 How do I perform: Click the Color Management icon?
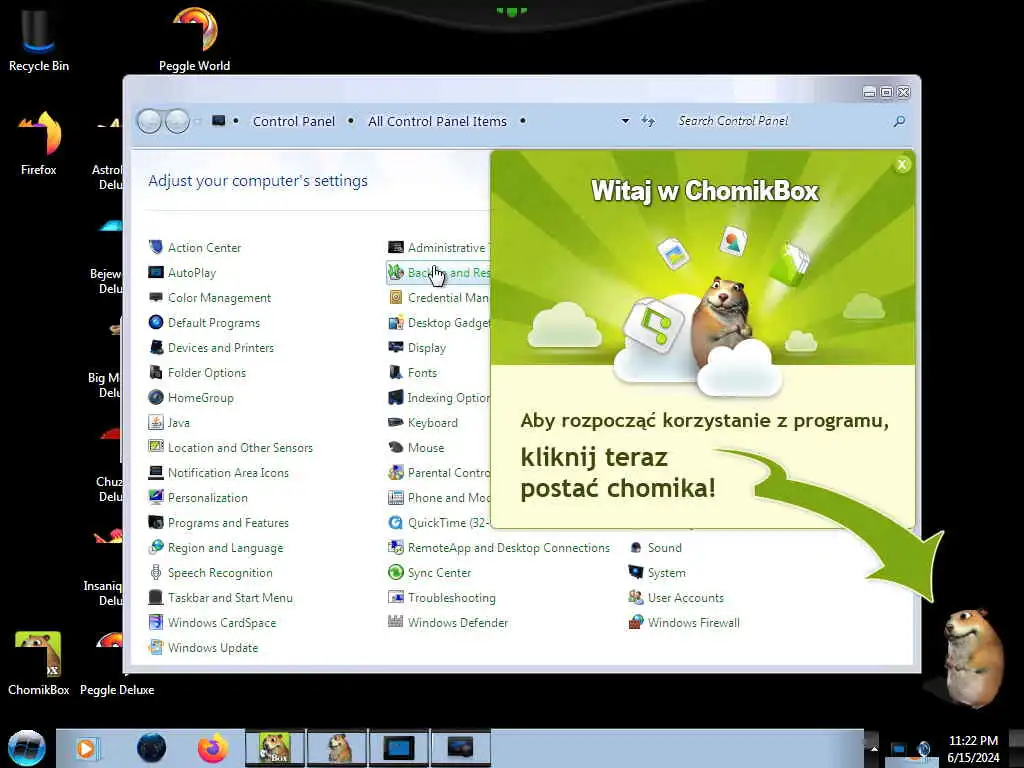click(x=155, y=297)
